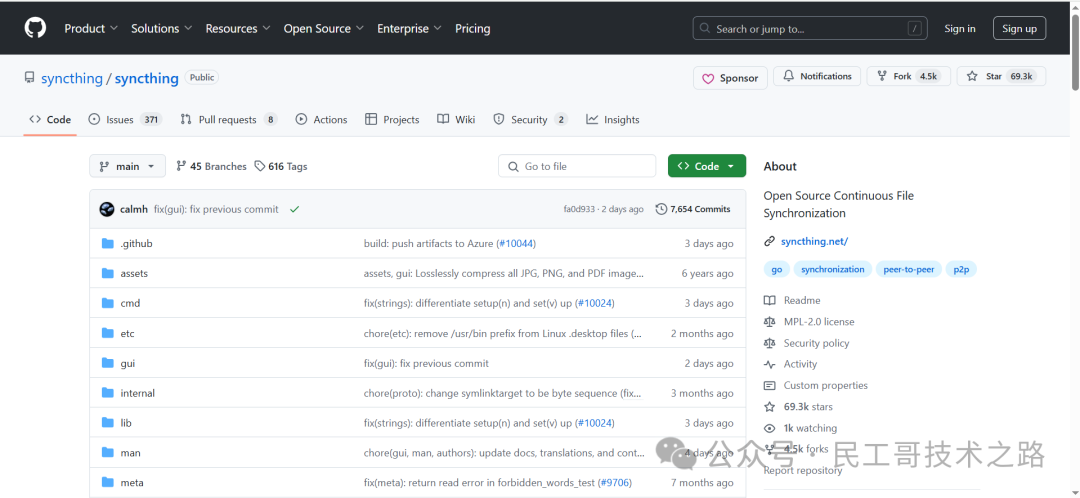This screenshot has height=498, width=1080.
Task: Click the stars count star icon
Action: coord(769,407)
